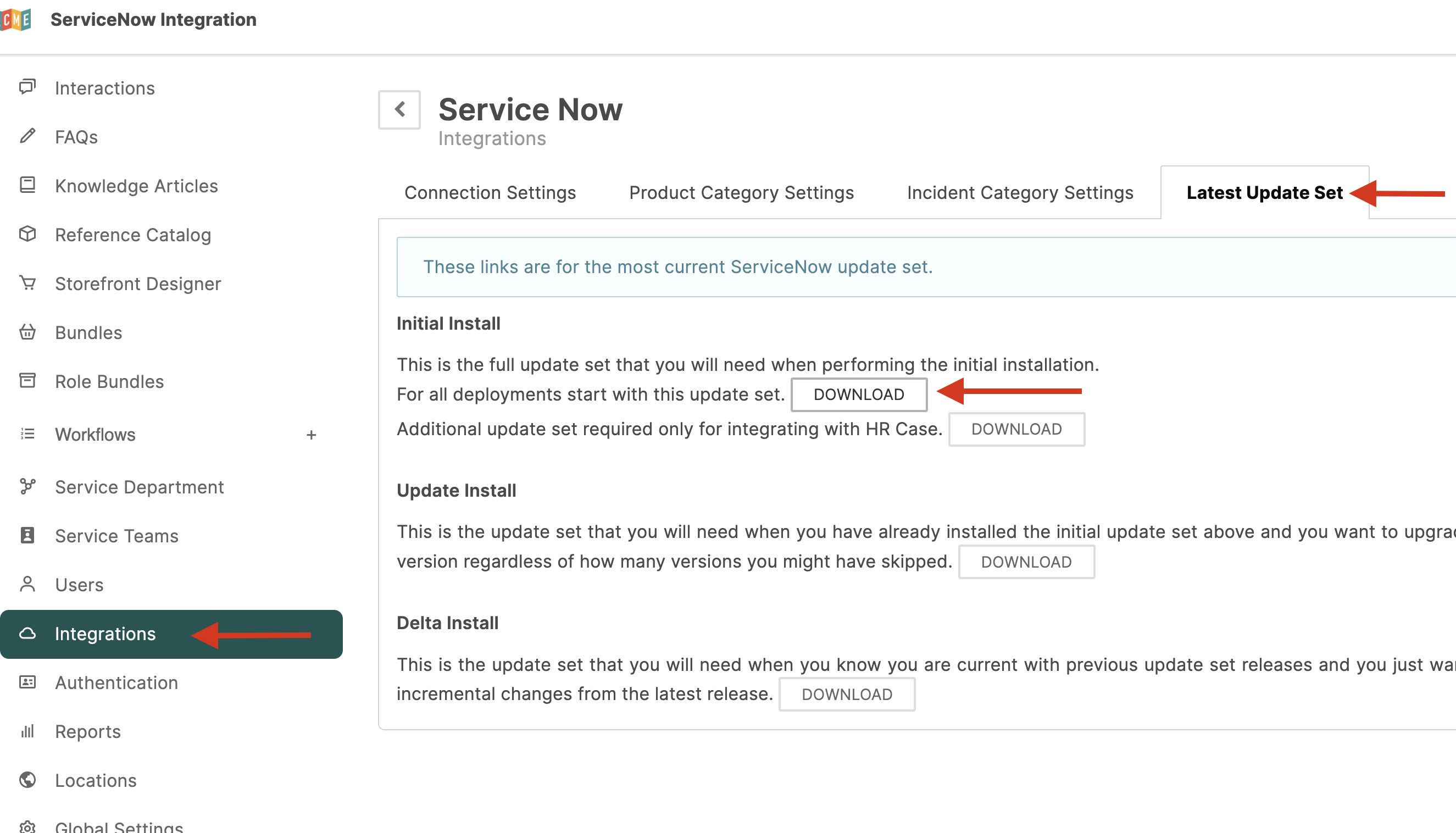The image size is (1456, 833).
Task: Open Service Teams via its badge icon
Action: click(27, 536)
